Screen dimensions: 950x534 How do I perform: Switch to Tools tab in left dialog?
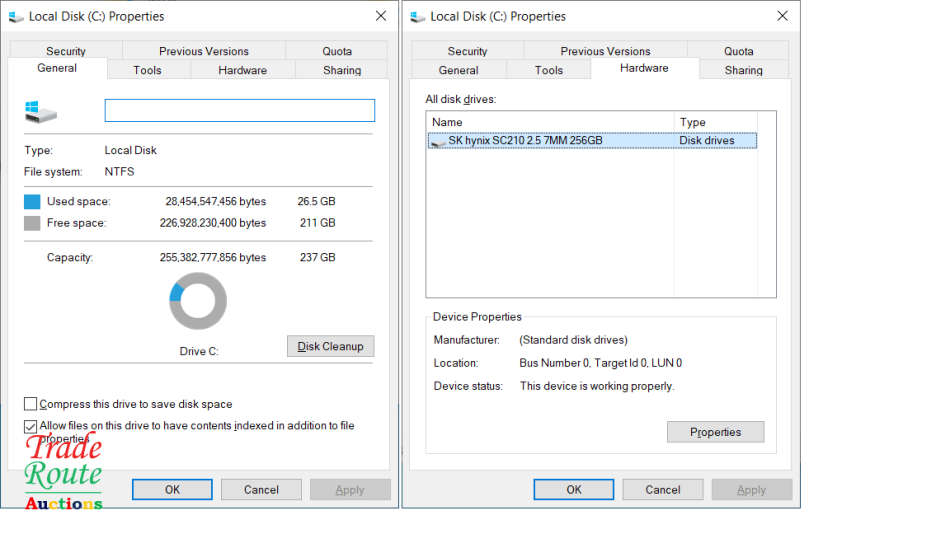click(148, 70)
